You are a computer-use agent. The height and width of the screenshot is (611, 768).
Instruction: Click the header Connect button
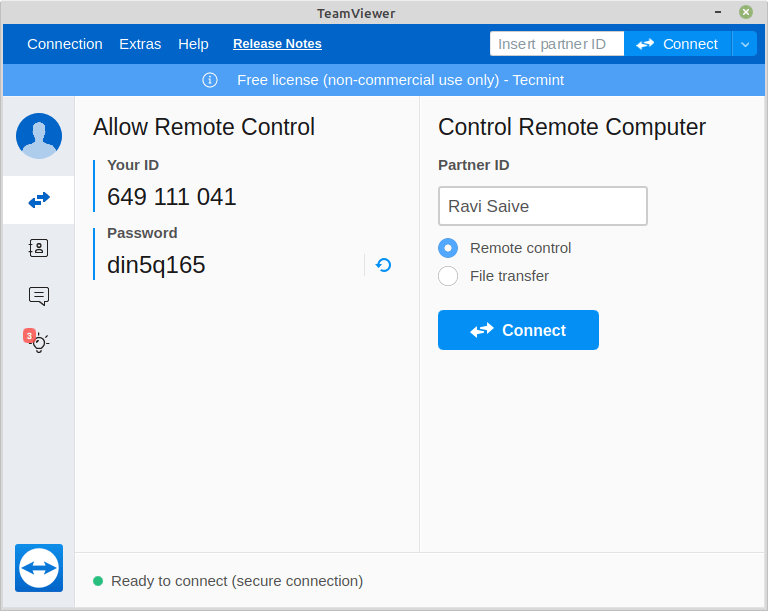(x=677, y=44)
